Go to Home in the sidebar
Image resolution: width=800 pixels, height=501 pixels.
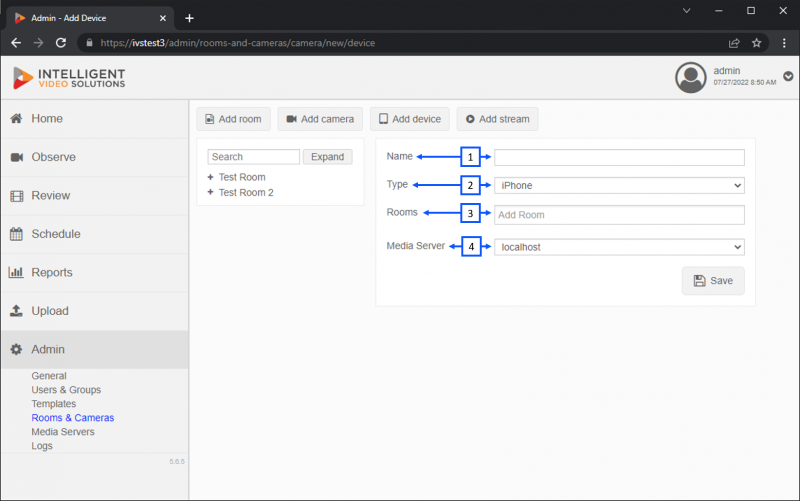pyautogui.click(x=94, y=118)
